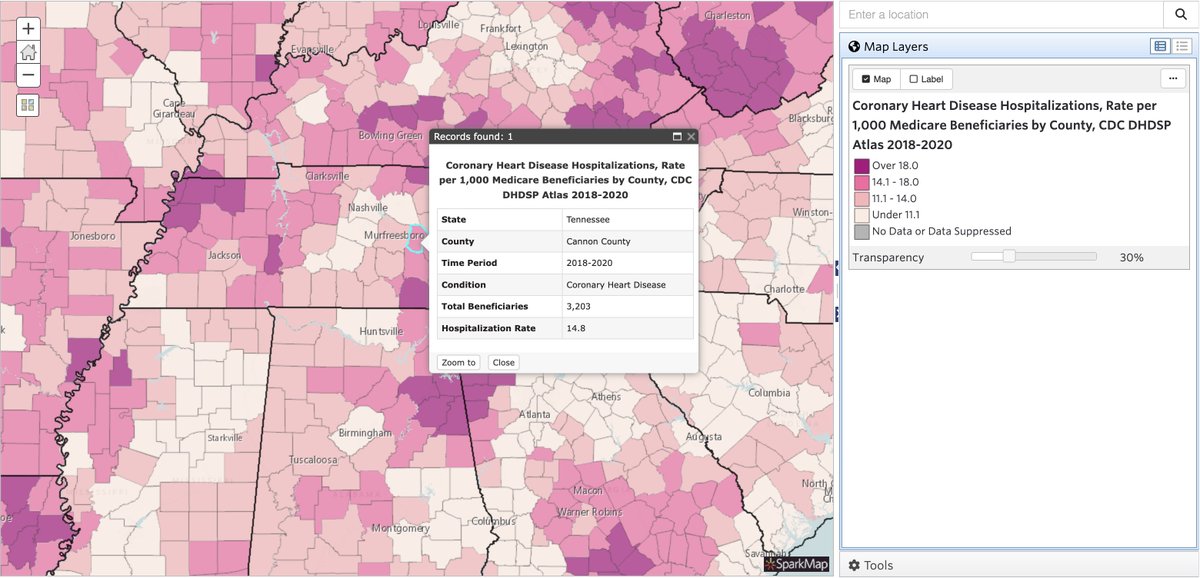Click the 'Time Period' row label
1200x578 pixels.
coord(469,263)
